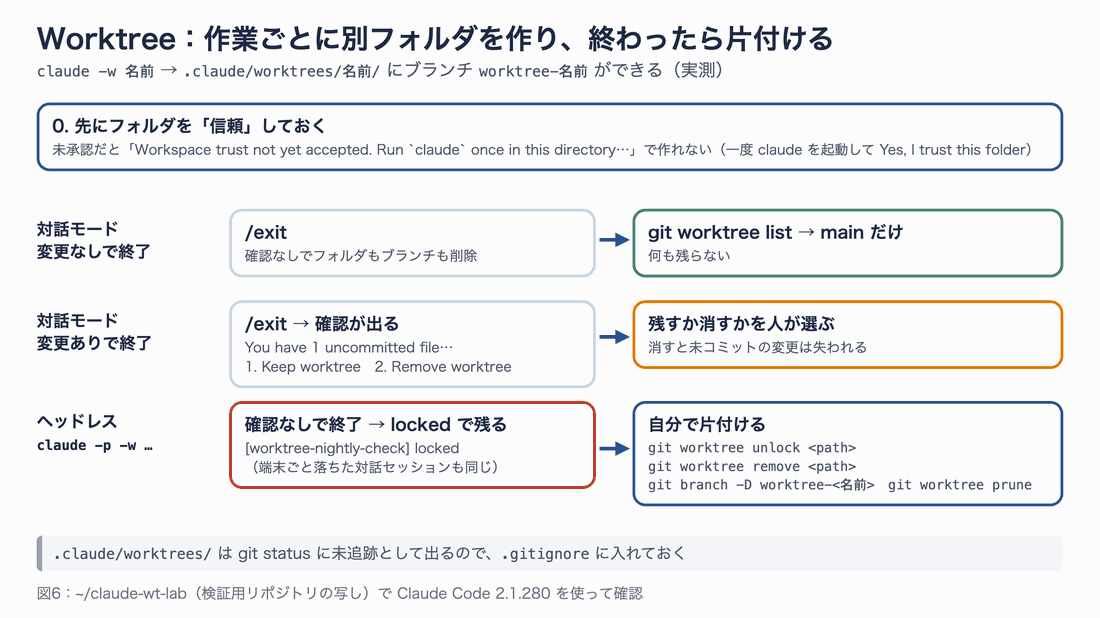Click the heading '自分で片付ける'
Screen dimensions: 1100x618
pyautogui.click(x=706, y=424)
